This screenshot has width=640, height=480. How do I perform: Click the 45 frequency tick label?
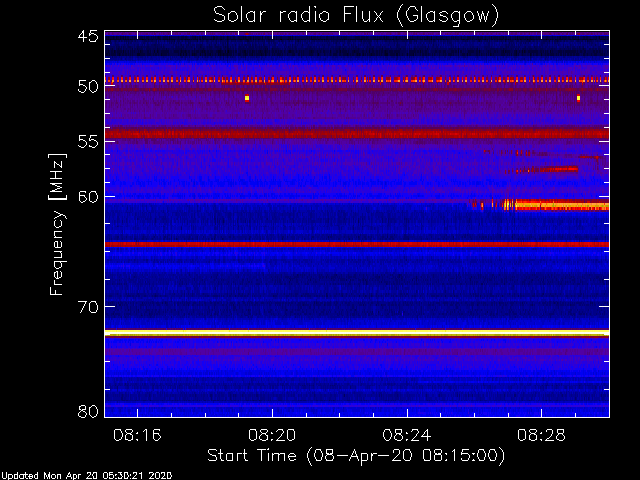pyautogui.click(x=88, y=36)
